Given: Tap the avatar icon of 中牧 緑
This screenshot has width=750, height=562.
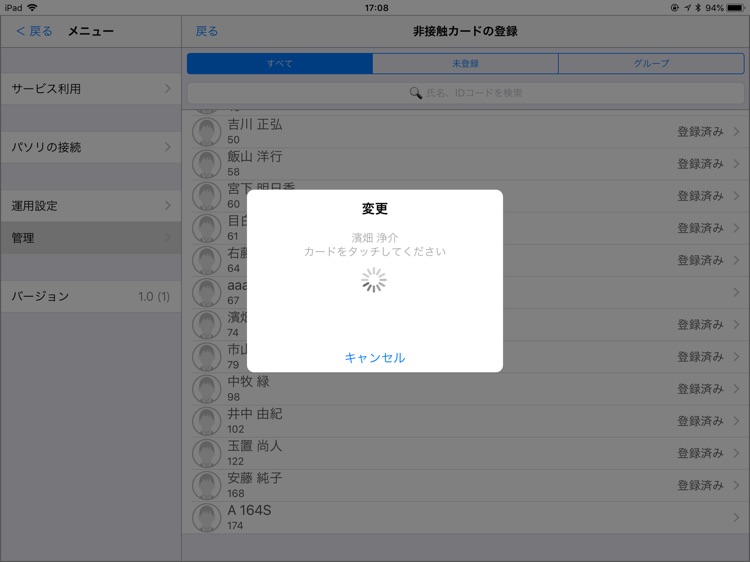Looking at the screenshot, I should click(x=207, y=389).
